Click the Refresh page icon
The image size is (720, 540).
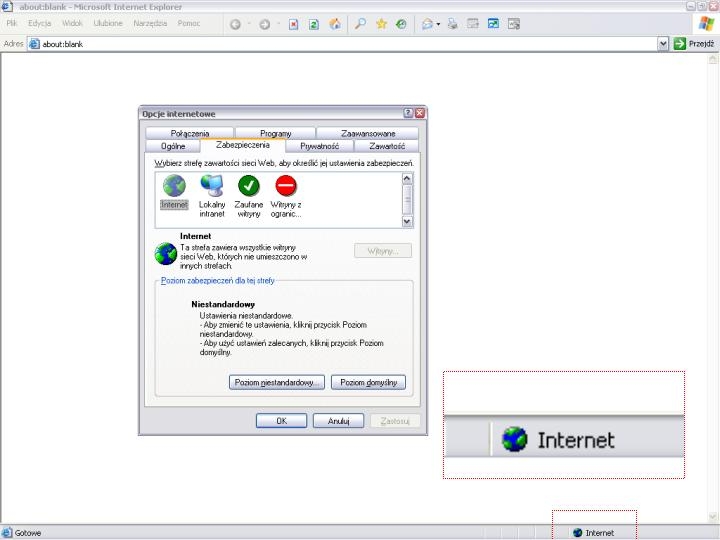(314, 24)
